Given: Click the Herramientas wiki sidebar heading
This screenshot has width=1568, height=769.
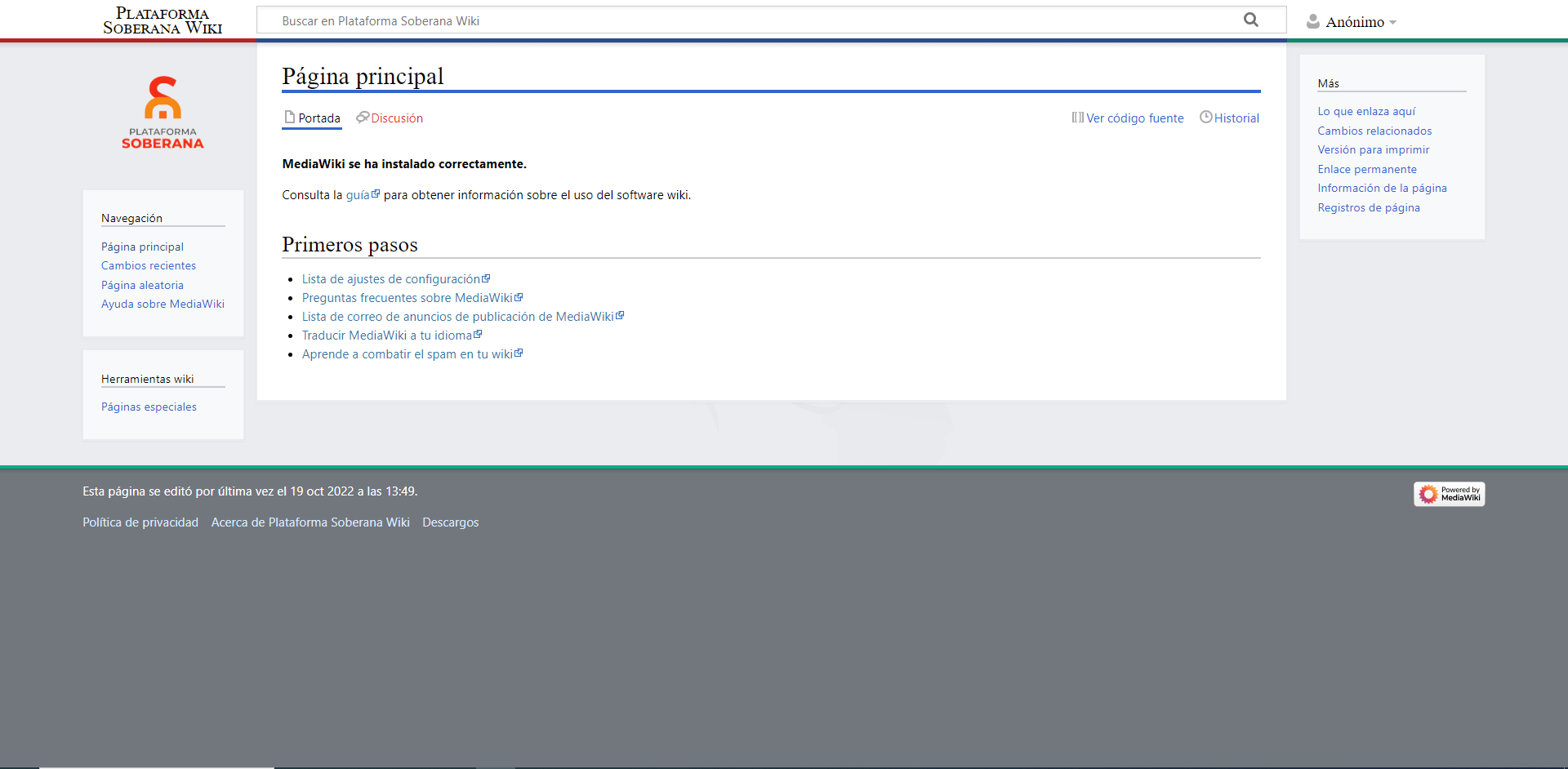Looking at the screenshot, I should 147,379.
